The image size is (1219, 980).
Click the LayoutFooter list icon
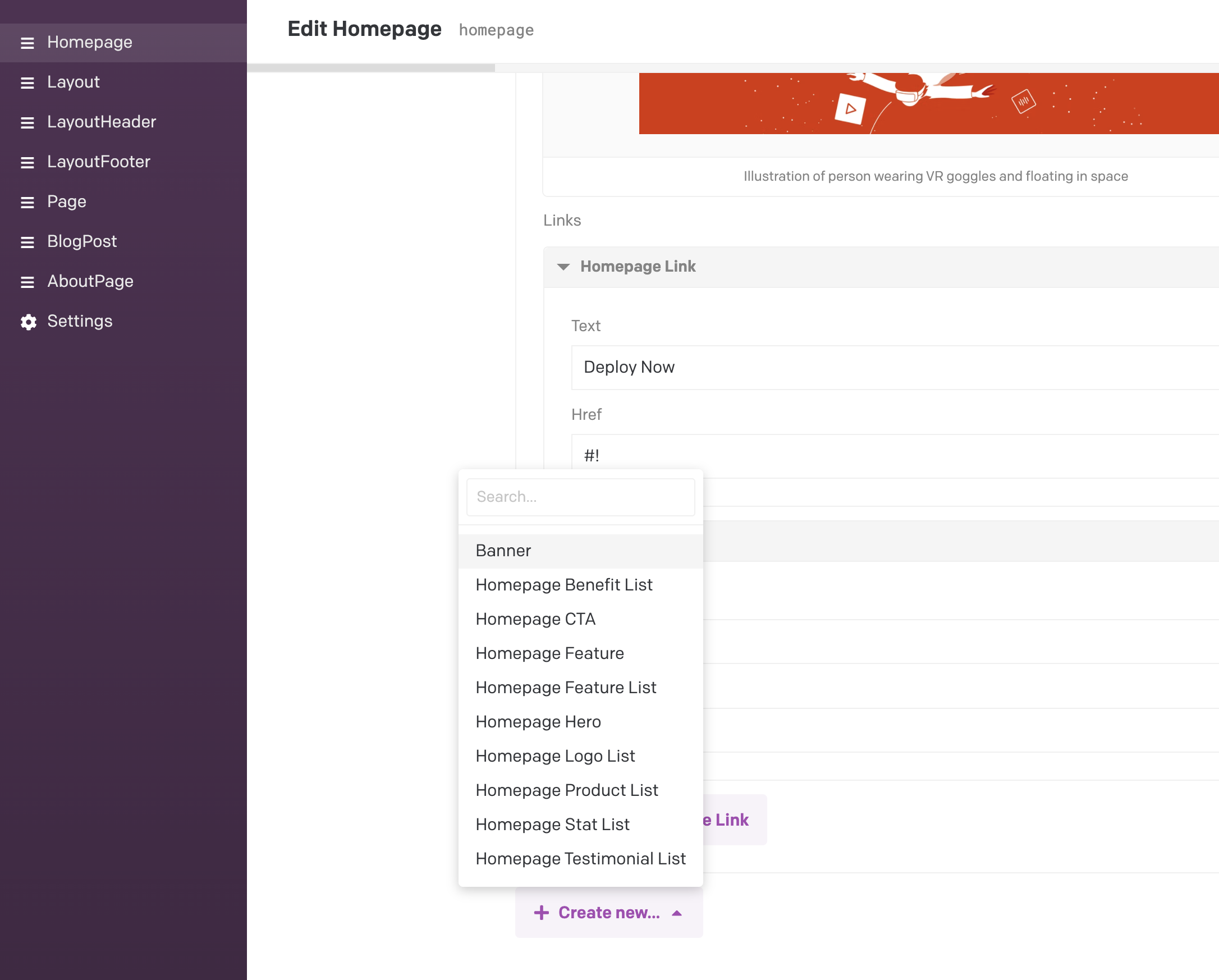click(x=27, y=163)
